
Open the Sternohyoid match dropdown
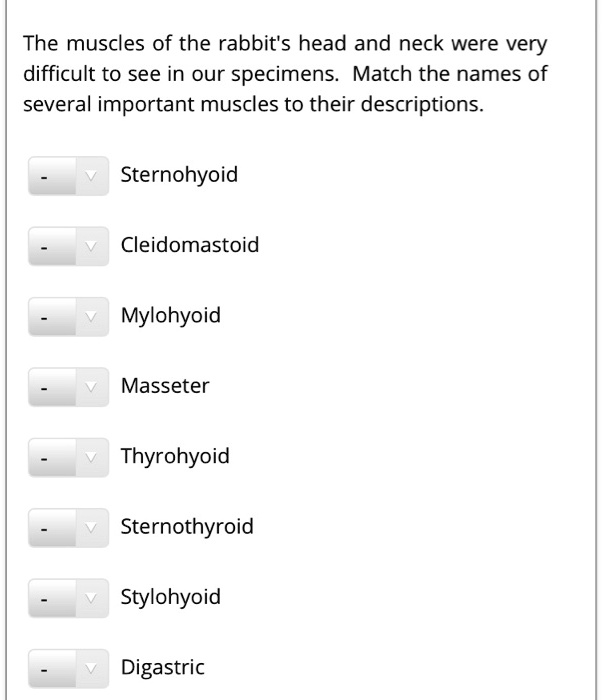point(66,176)
